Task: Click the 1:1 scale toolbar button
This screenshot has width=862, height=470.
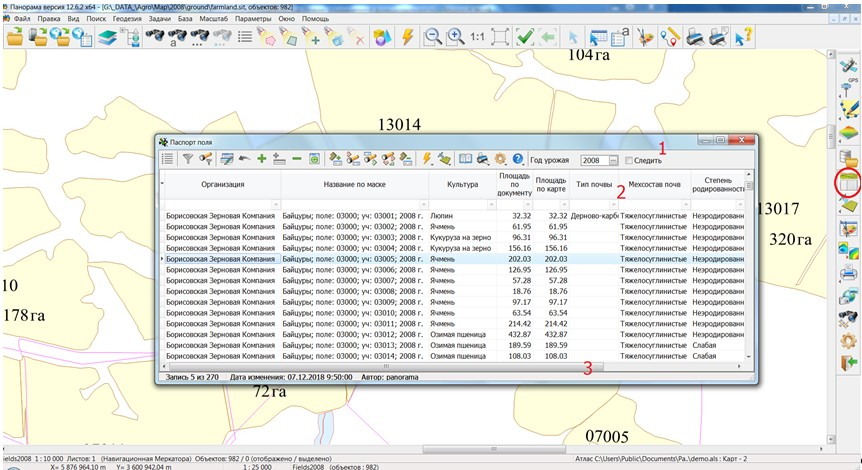Action: click(x=478, y=37)
